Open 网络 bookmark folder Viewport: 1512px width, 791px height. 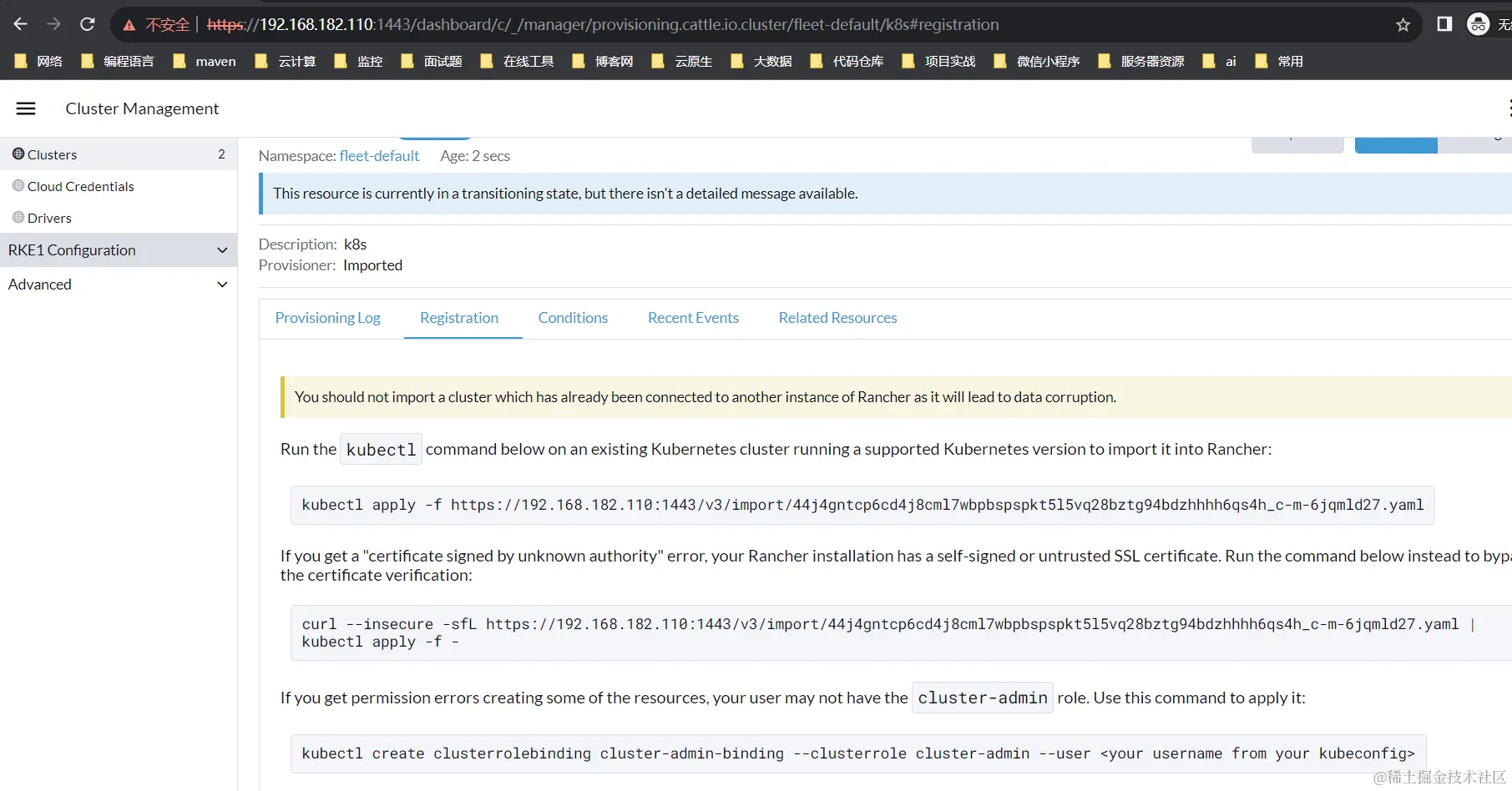point(38,61)
